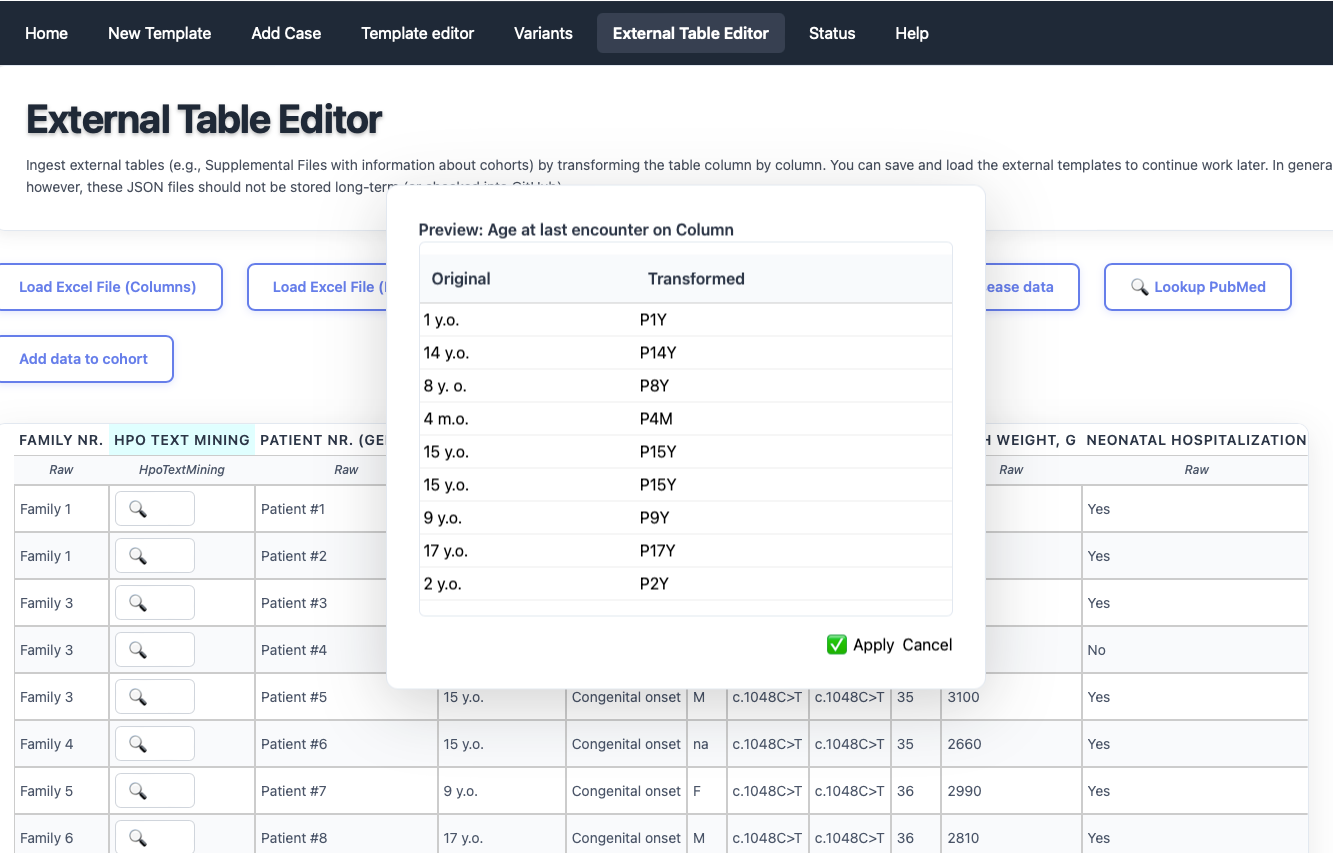Check the green Apply checkbox in the preview
This screenshot has height=853, width=1333.
point(837,645)
